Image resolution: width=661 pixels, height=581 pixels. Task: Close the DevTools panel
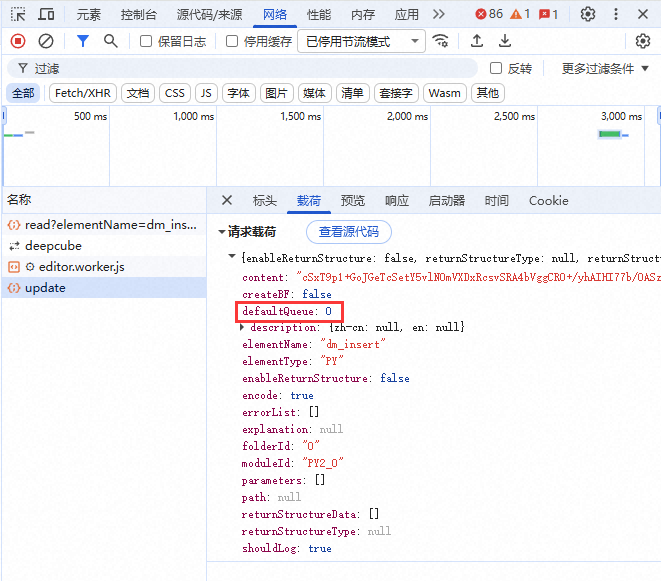643,14
